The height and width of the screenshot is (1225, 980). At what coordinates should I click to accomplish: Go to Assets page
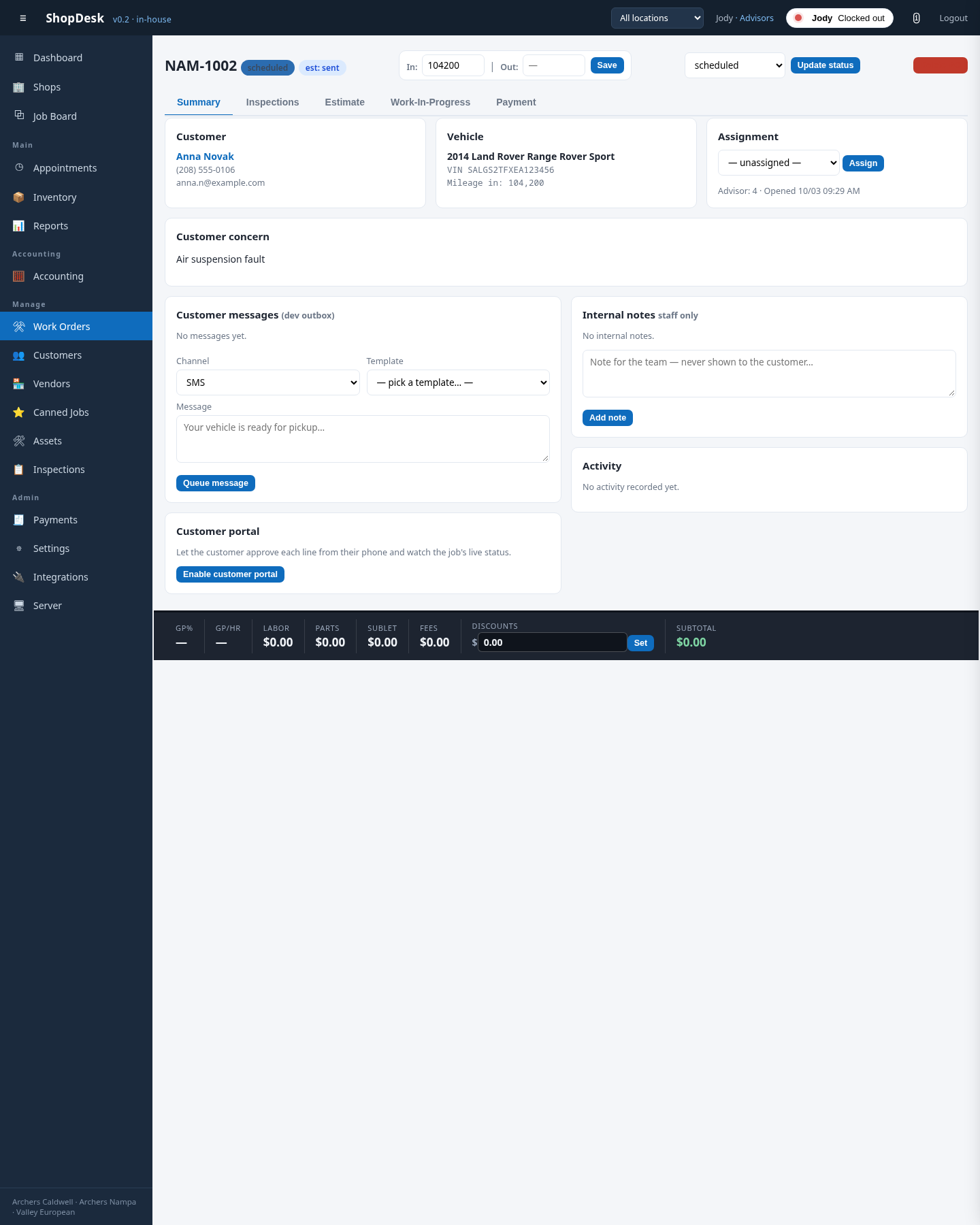coord(76,441)
